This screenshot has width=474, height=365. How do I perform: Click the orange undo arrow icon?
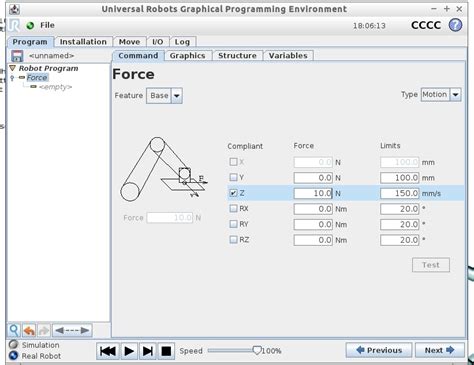point(29,330)
